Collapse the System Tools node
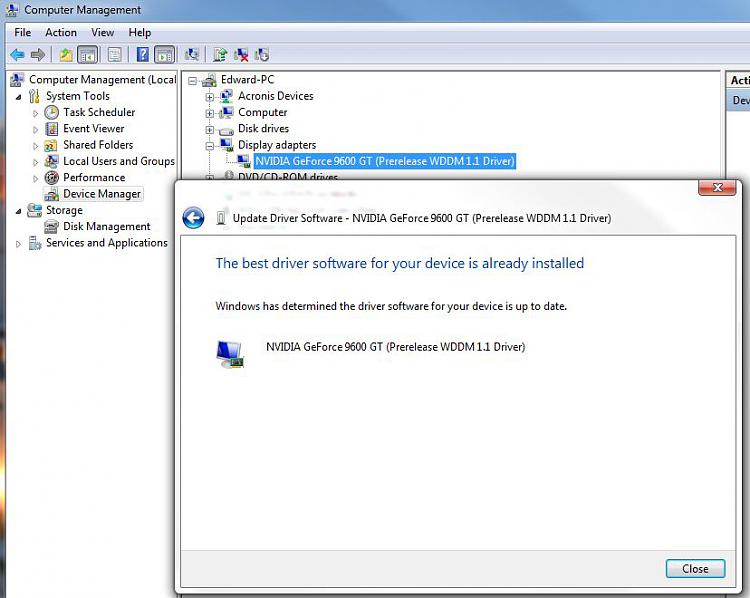Viewport: 750px width, 598px height. pos(18,97)
